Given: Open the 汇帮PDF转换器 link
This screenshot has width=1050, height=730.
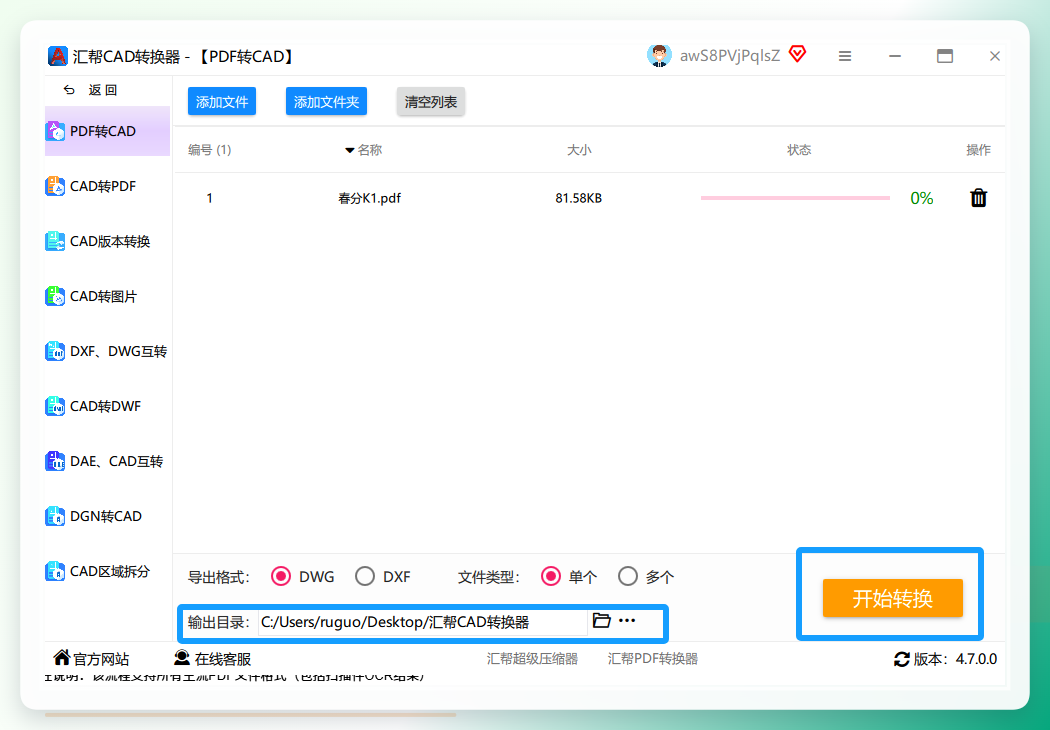Looking at the screenshot, I should (x=653, y=659).
